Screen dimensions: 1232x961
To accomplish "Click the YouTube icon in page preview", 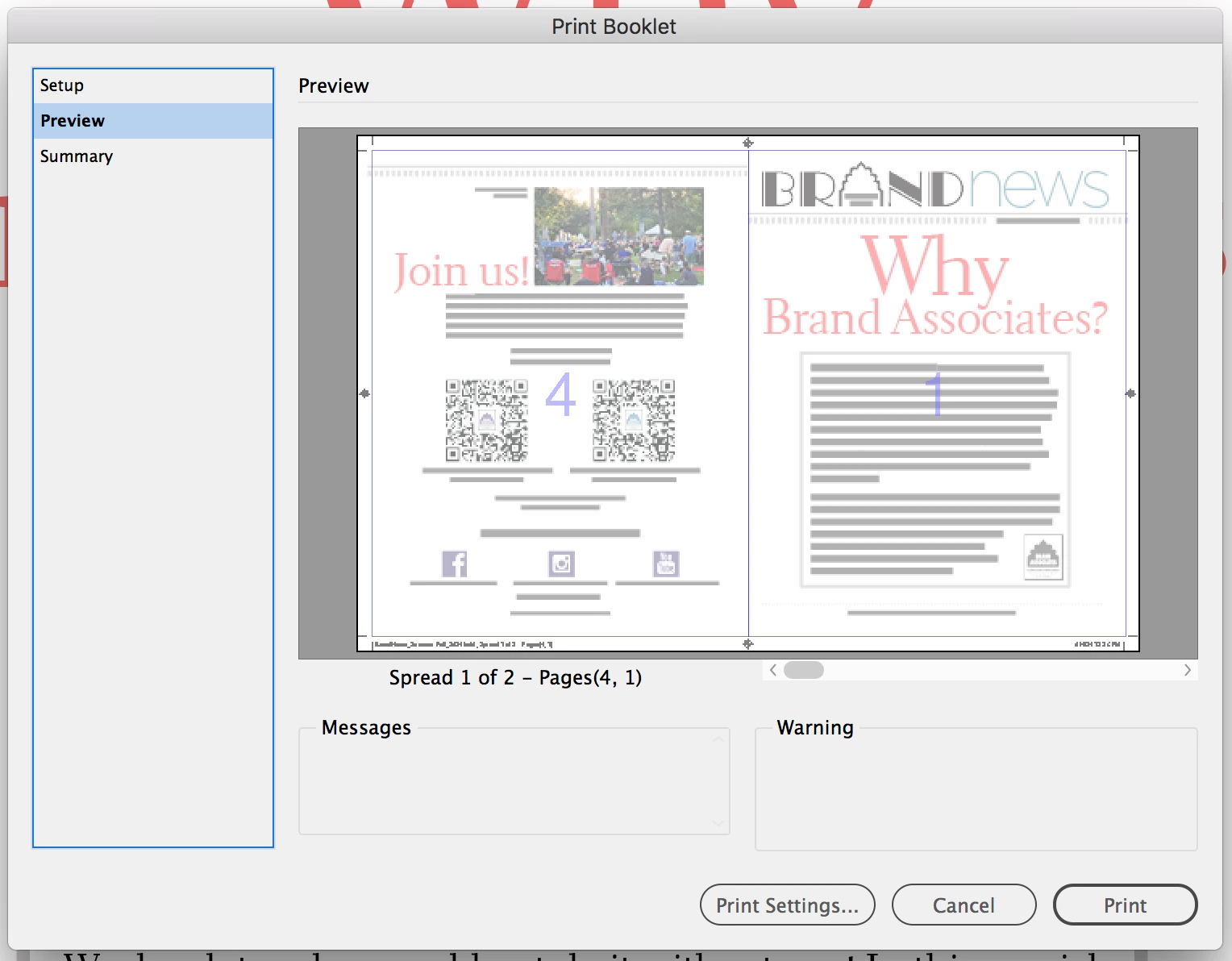I will tap(666, 564).
